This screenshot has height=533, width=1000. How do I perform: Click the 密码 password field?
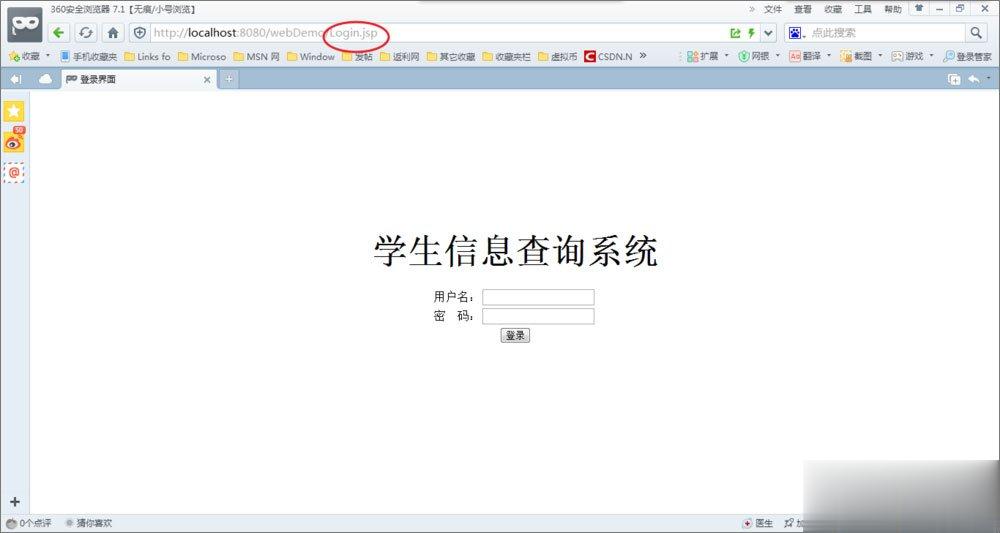538,316
